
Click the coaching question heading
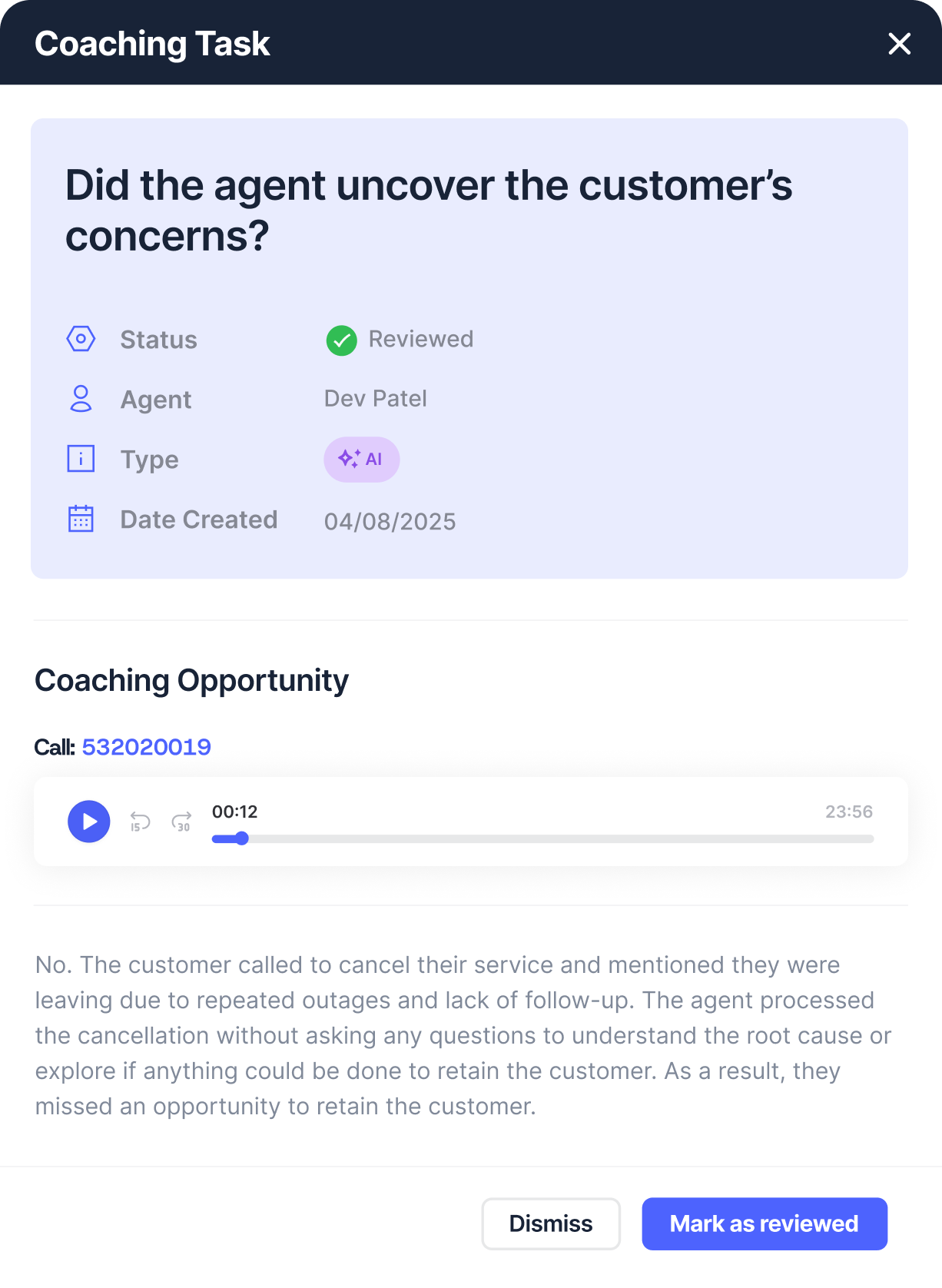[x=428, y=210]
